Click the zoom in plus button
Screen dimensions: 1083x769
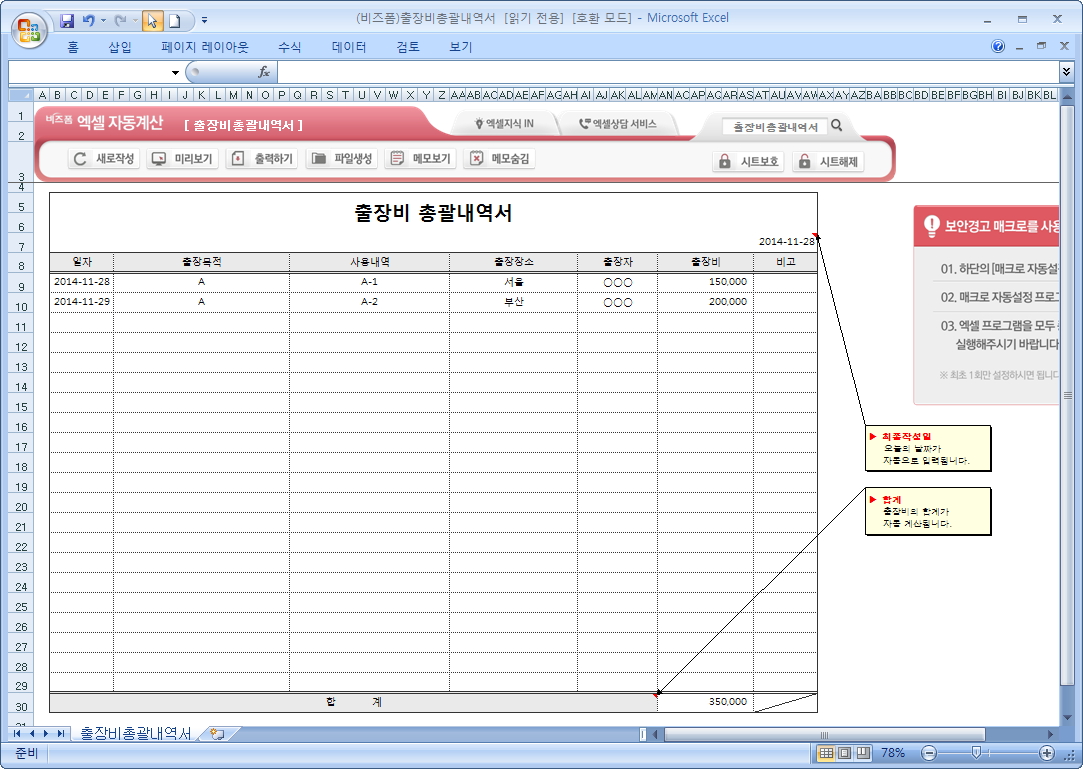(1046, 753)
